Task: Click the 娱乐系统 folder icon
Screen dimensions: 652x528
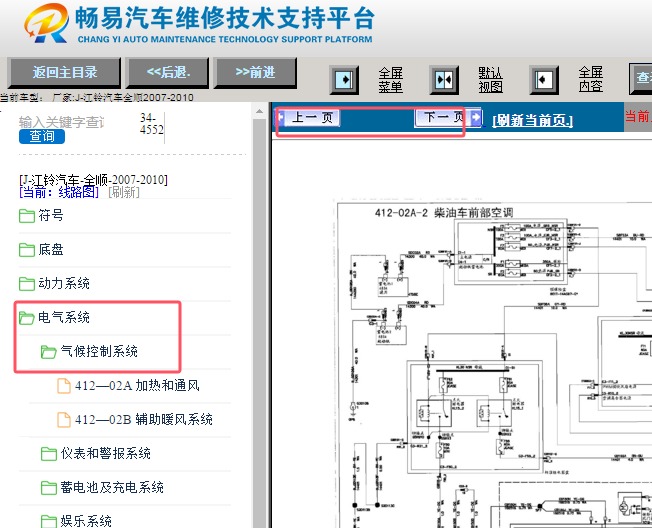Action: [x=49, y=521]
